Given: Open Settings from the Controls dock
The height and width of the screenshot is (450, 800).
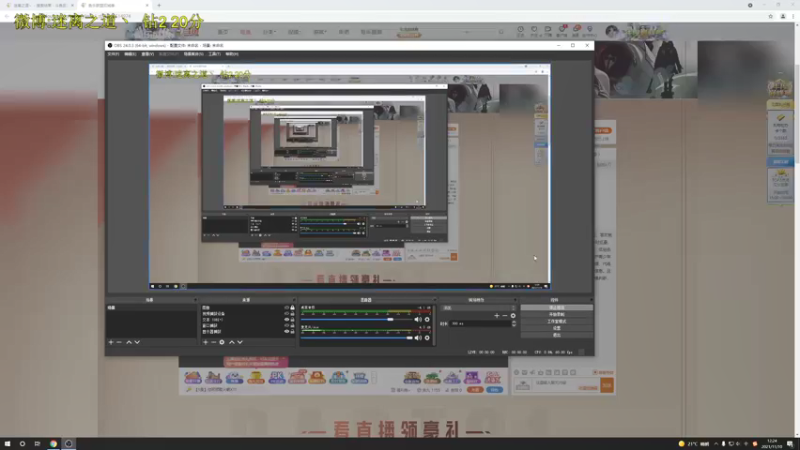Looking at the screenshot, I should coord(557,328).
